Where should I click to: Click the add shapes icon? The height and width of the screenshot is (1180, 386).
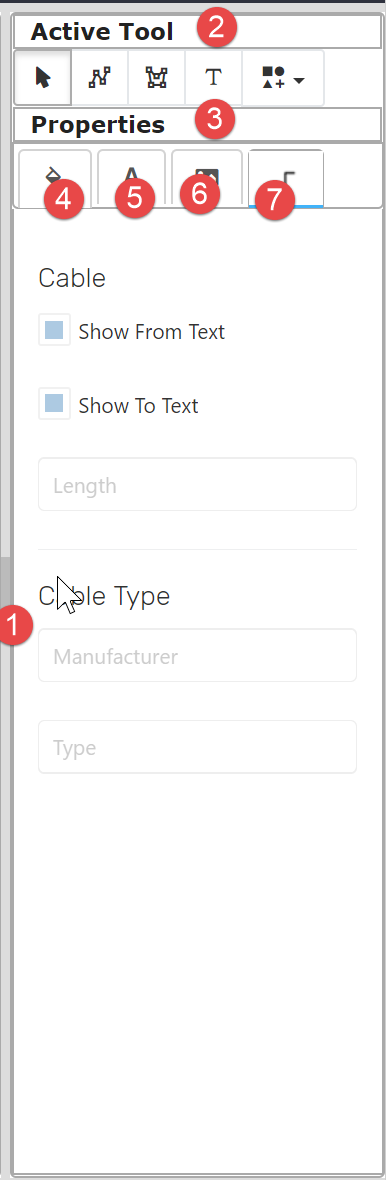pyautogui.click(x=272, y=78)
